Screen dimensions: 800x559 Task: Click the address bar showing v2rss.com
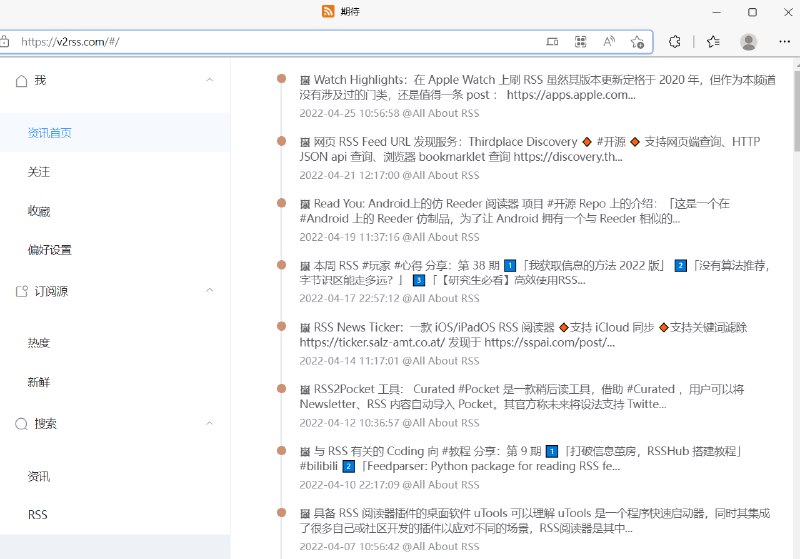[x=270, y=42]
